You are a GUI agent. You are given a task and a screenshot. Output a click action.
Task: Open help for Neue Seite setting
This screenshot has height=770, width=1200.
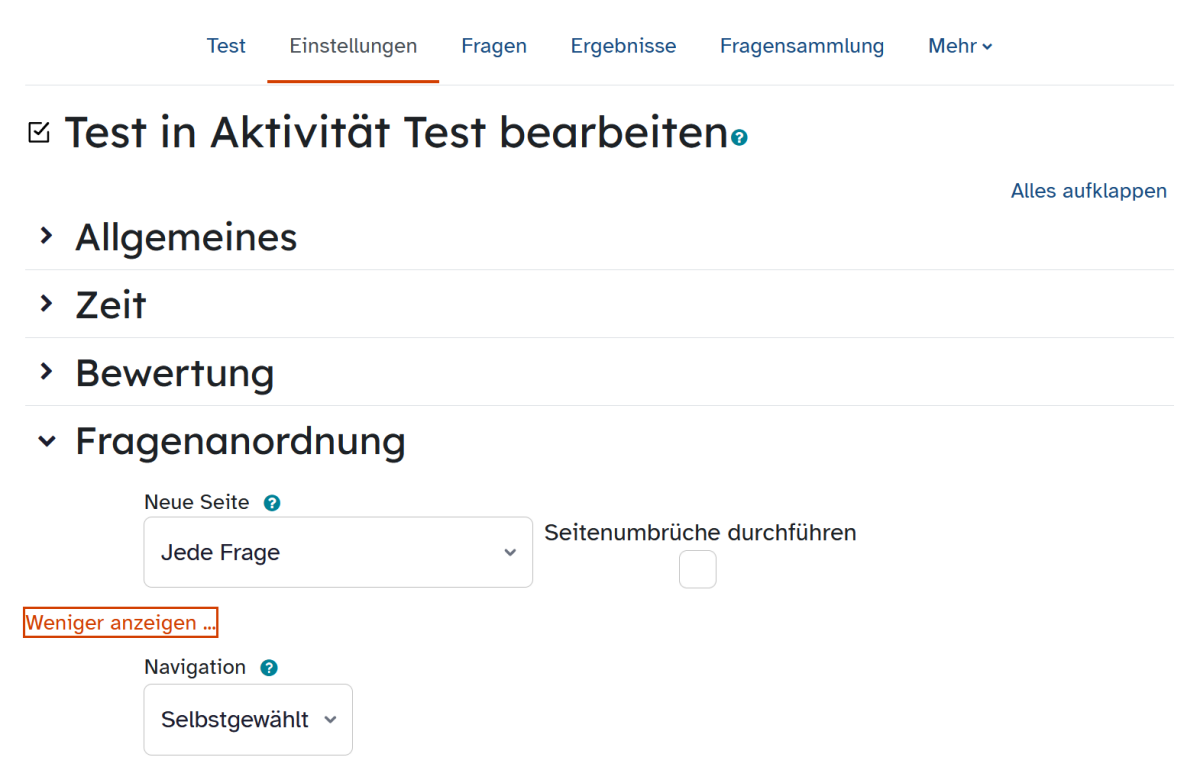click(x=272, y=503)
